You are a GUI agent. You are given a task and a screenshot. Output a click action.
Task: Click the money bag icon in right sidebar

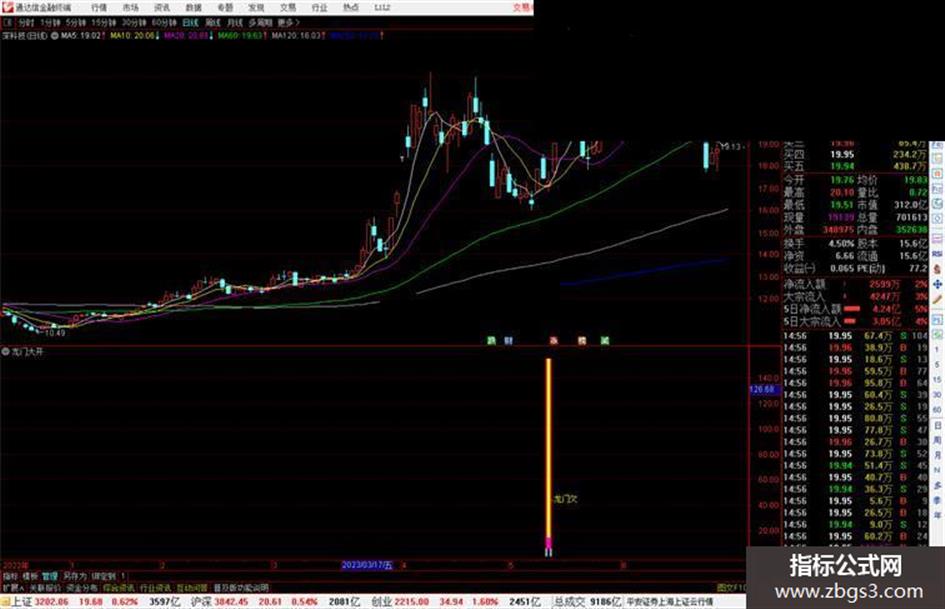[x=937, y=268]
